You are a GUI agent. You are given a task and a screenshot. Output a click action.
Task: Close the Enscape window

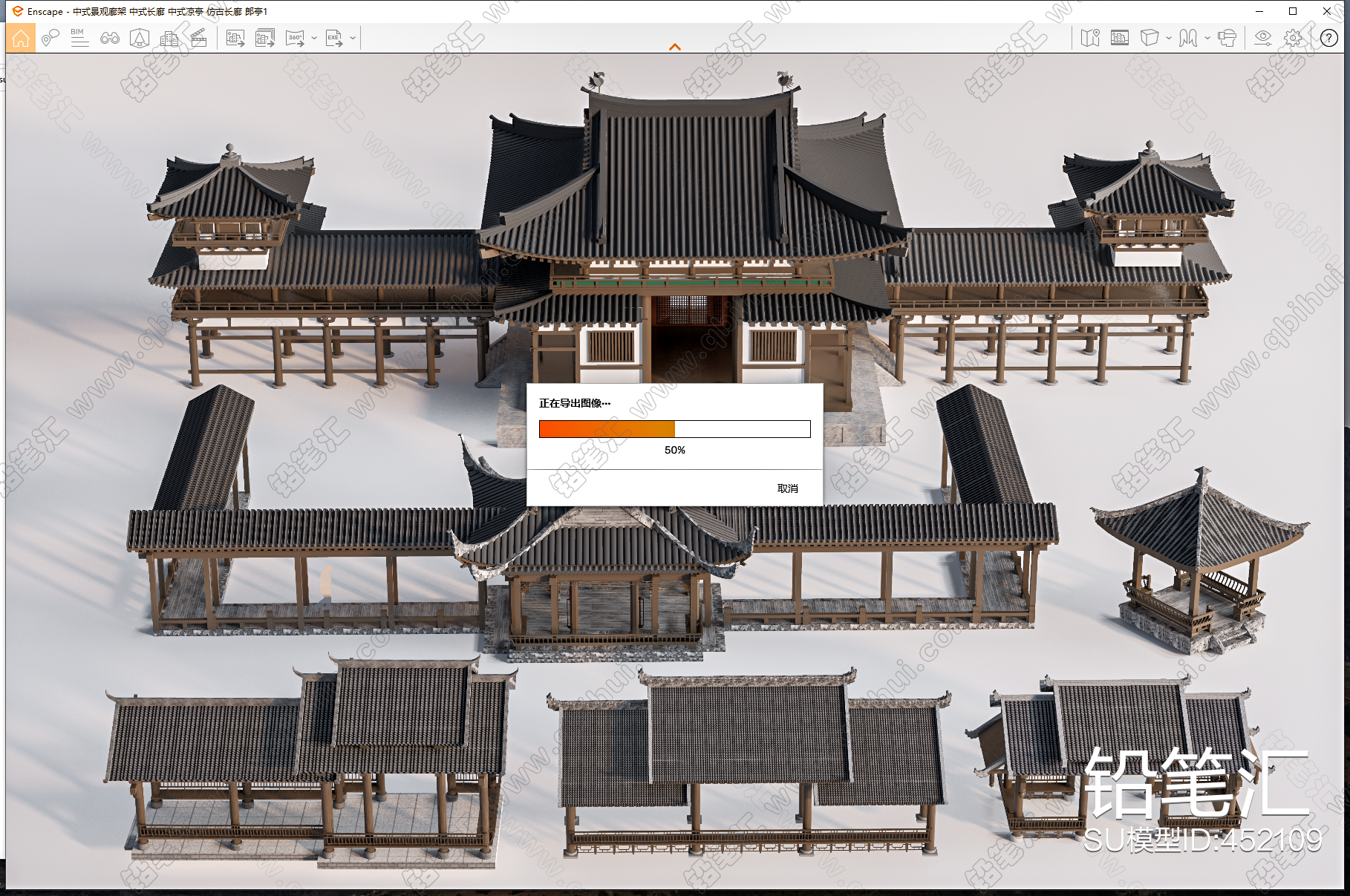click(x=1327, y=11)
